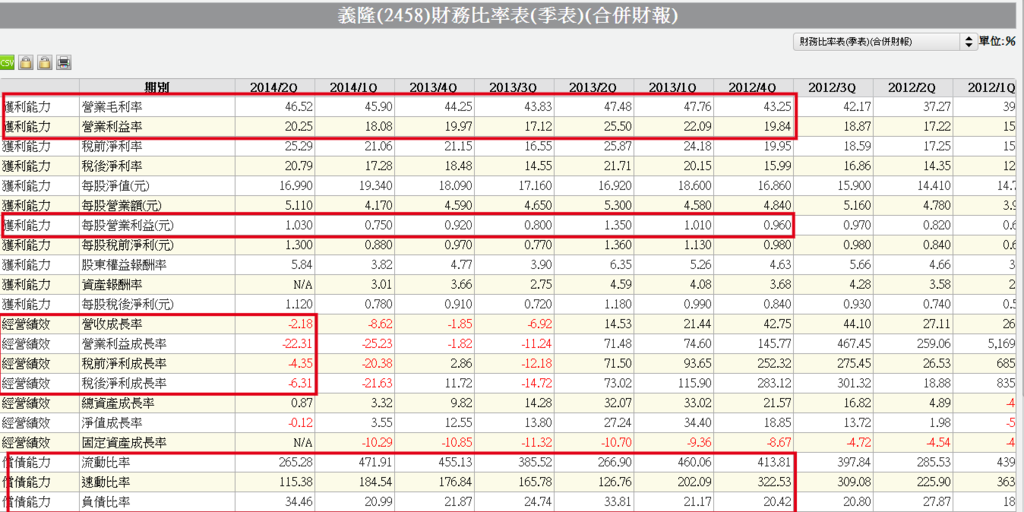
Task: Click the 每股營業額(元) row label
Action: 121,206
